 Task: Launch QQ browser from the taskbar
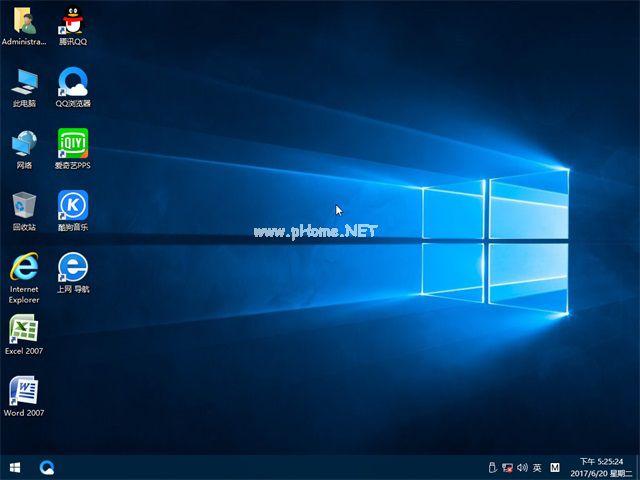tap(47, 467)
